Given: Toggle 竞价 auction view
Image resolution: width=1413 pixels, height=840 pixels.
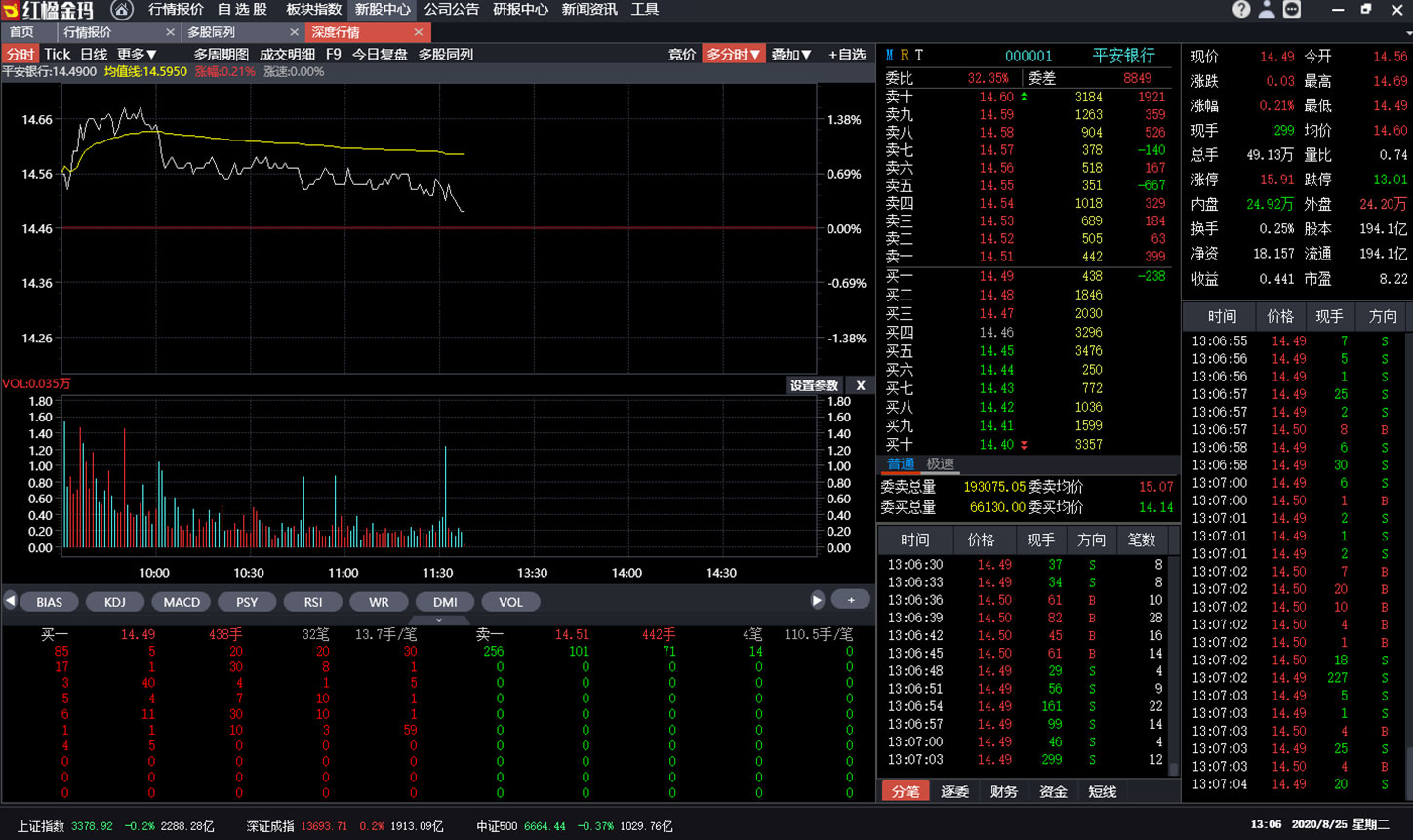Looking at the screenshot, I should (x=682, y=55).
